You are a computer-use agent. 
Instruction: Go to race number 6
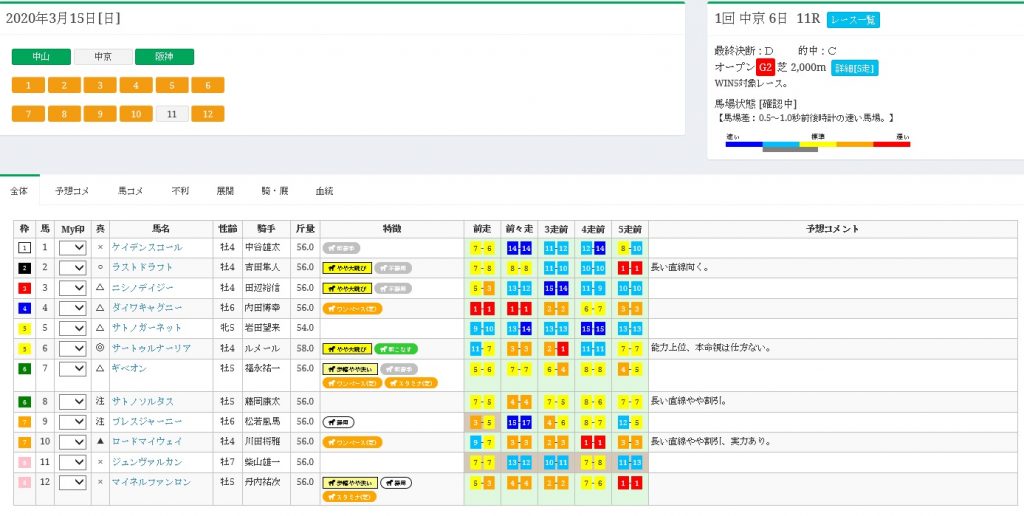pyautogui.click(x=208, y=85)
